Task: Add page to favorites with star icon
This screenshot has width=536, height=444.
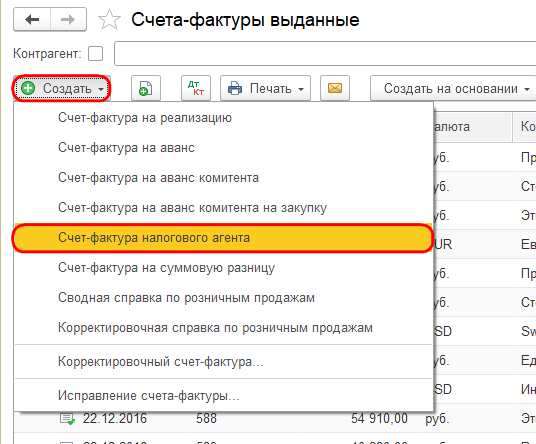Action: coord(109,20)
